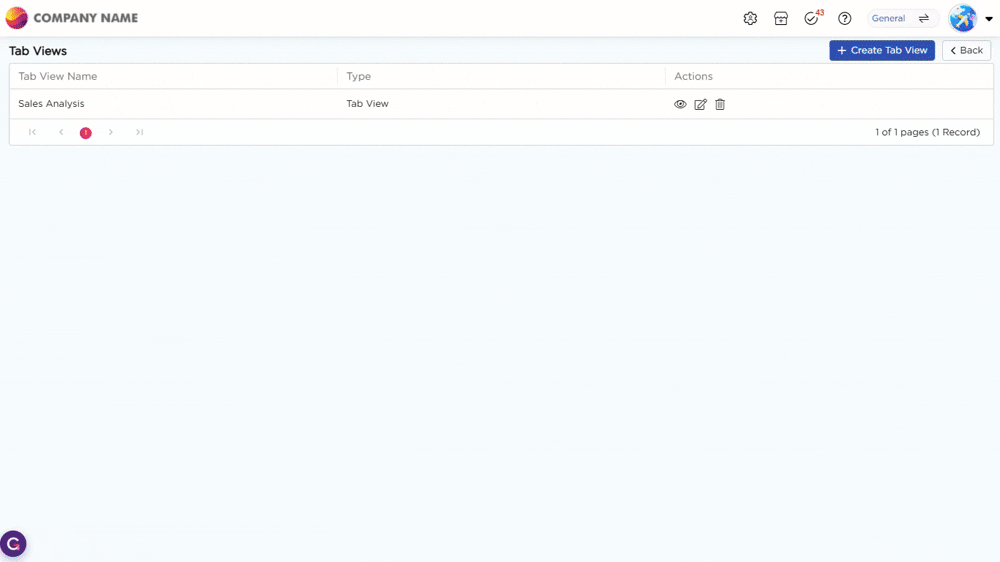Jump to last page in pagination
This screenshot has width=1000, height=562.
click(x=139, y=132)
